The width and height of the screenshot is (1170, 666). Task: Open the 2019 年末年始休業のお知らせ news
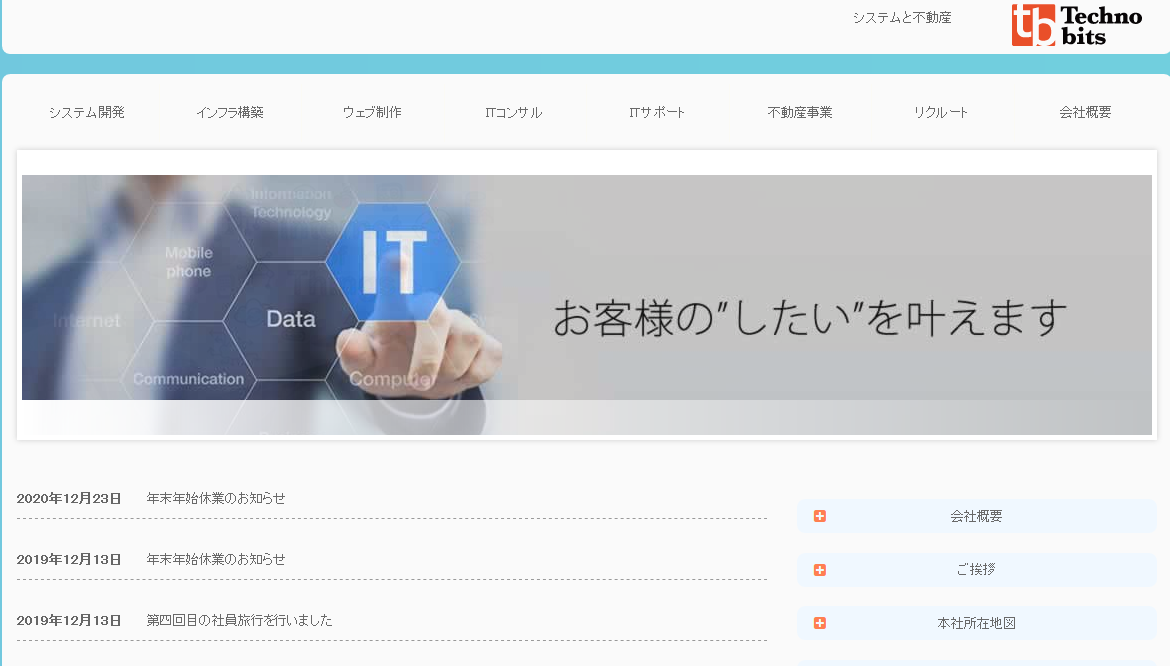click(x=216, y=559)
